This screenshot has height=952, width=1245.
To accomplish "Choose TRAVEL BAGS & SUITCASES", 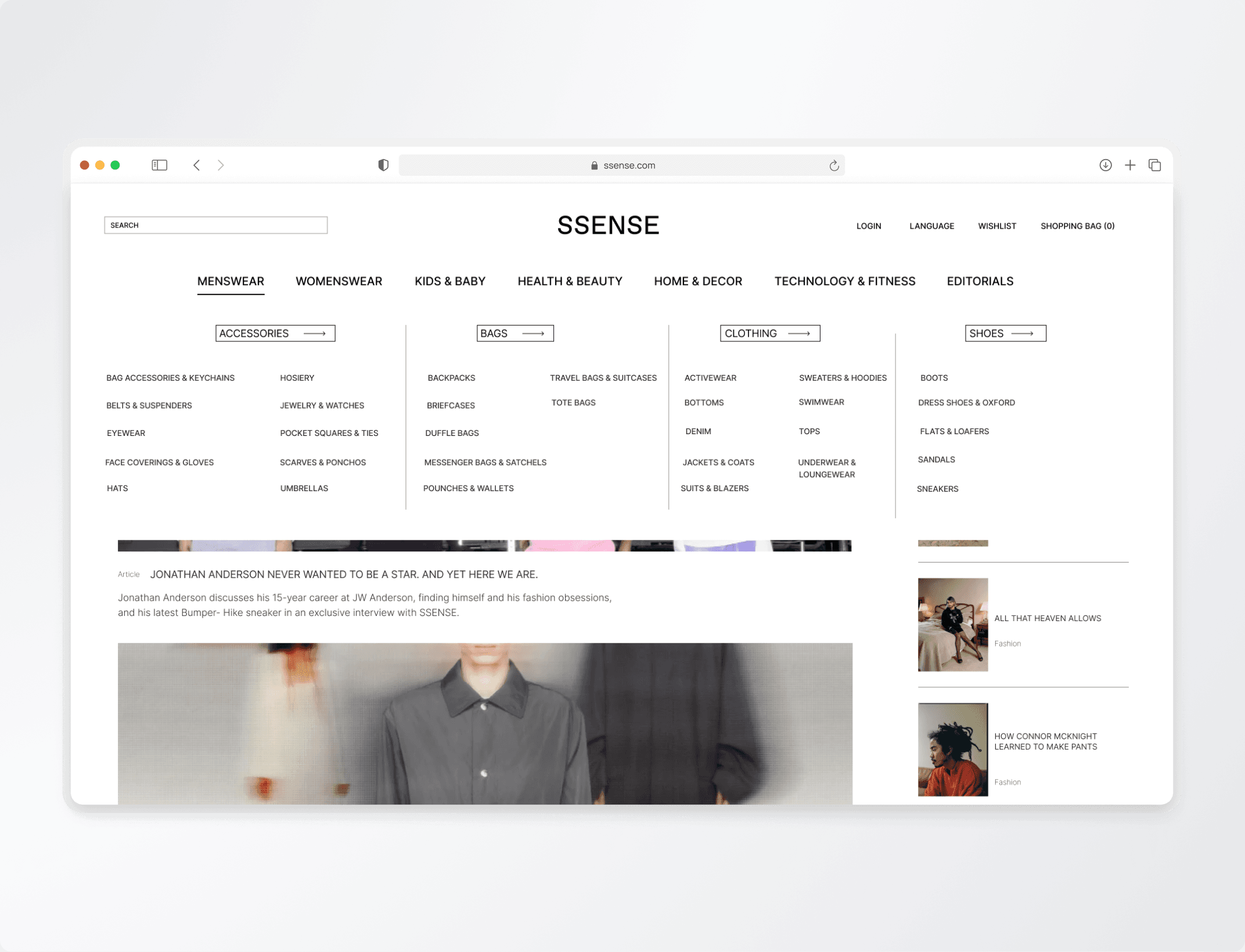I will (603, 378).
